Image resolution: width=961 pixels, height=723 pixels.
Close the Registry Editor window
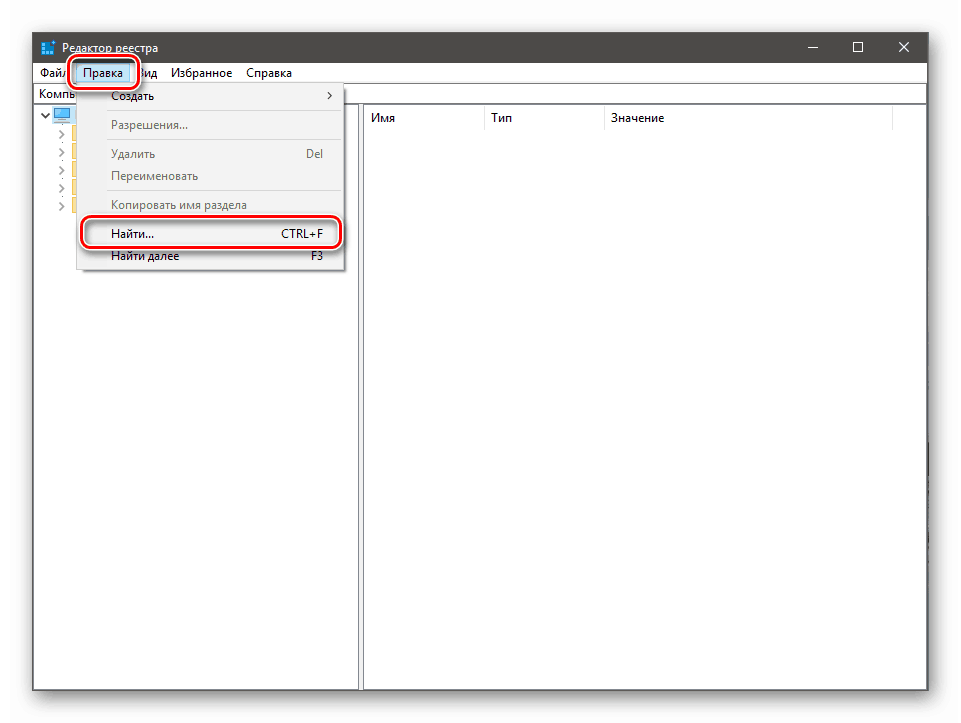point(904,48)
